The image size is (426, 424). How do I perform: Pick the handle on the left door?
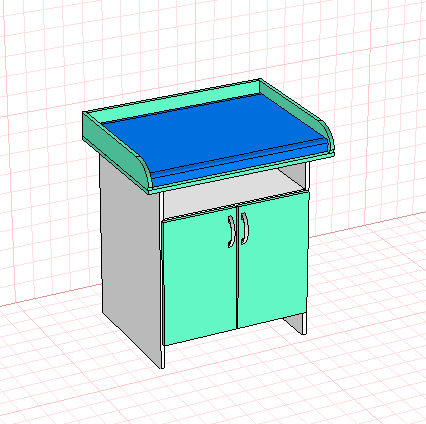pyautogui.click(x=231, y=232)
